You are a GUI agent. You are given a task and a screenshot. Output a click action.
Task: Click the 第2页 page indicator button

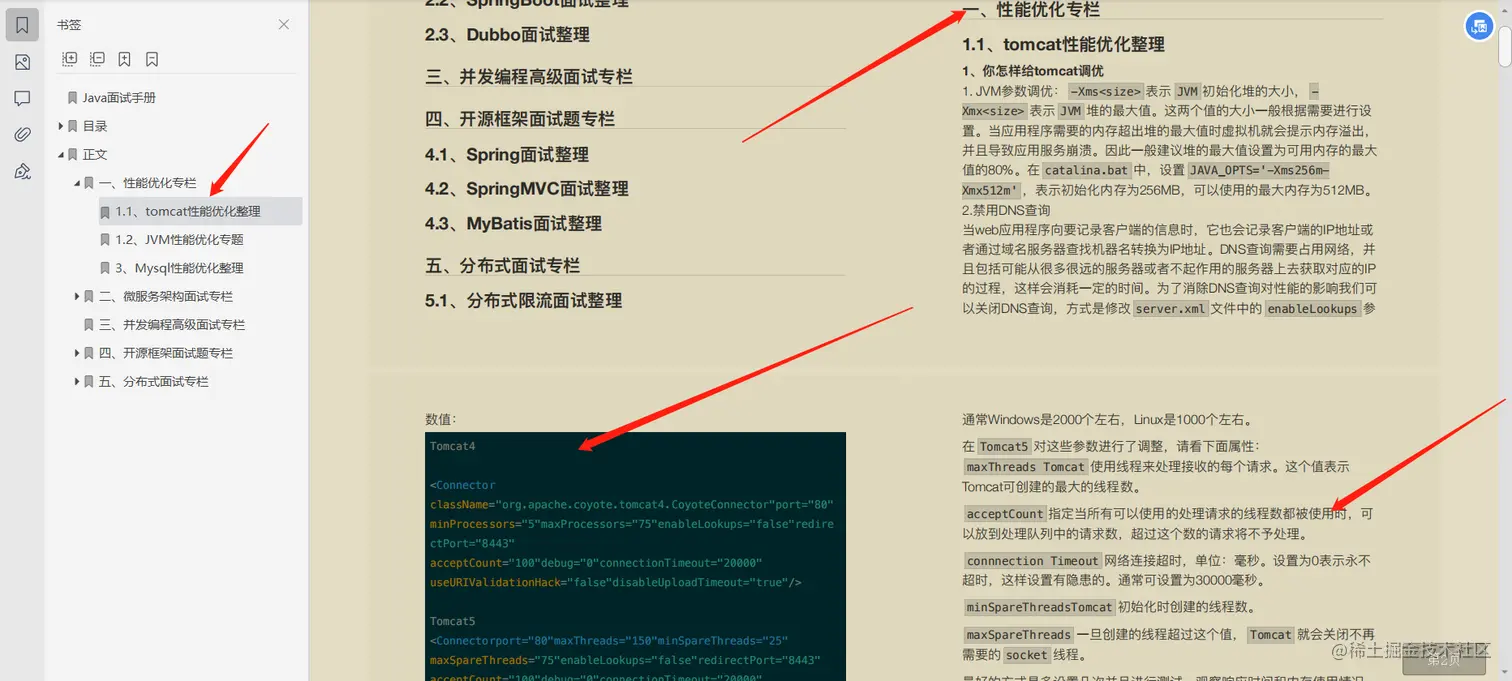pyautogui.click(x=1443, y=660)
